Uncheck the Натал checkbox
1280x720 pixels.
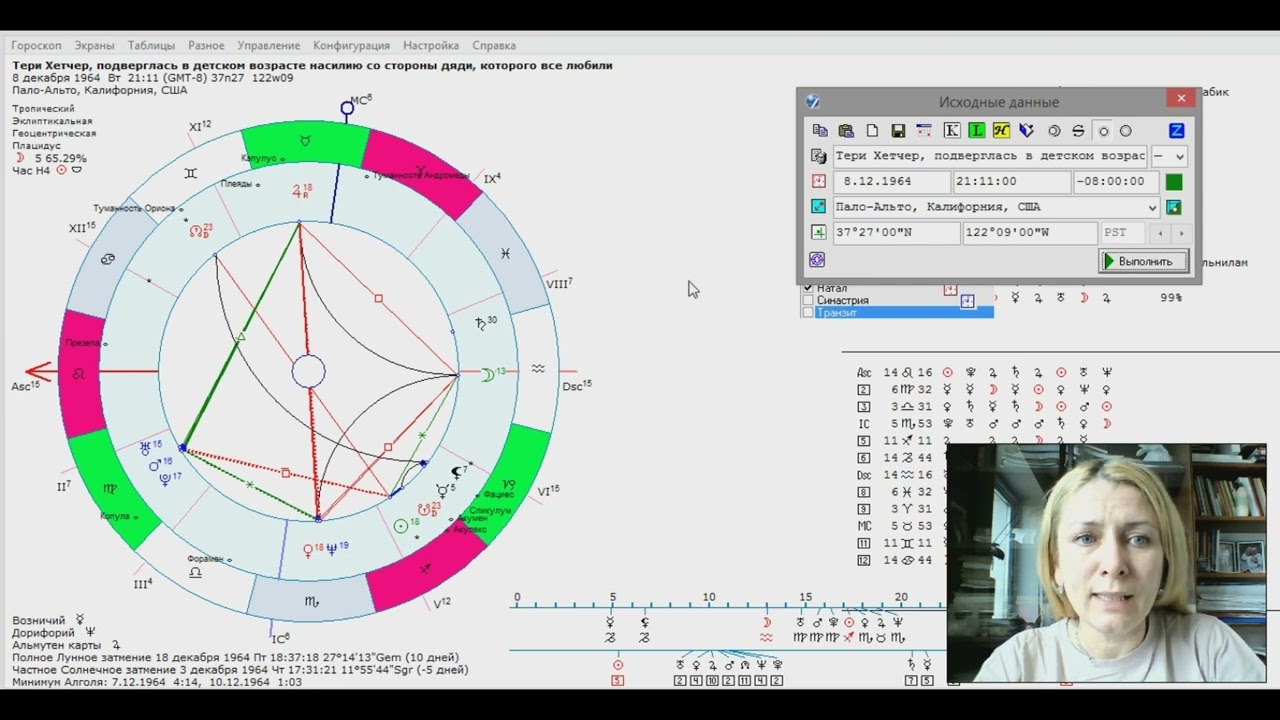[809, 288]
